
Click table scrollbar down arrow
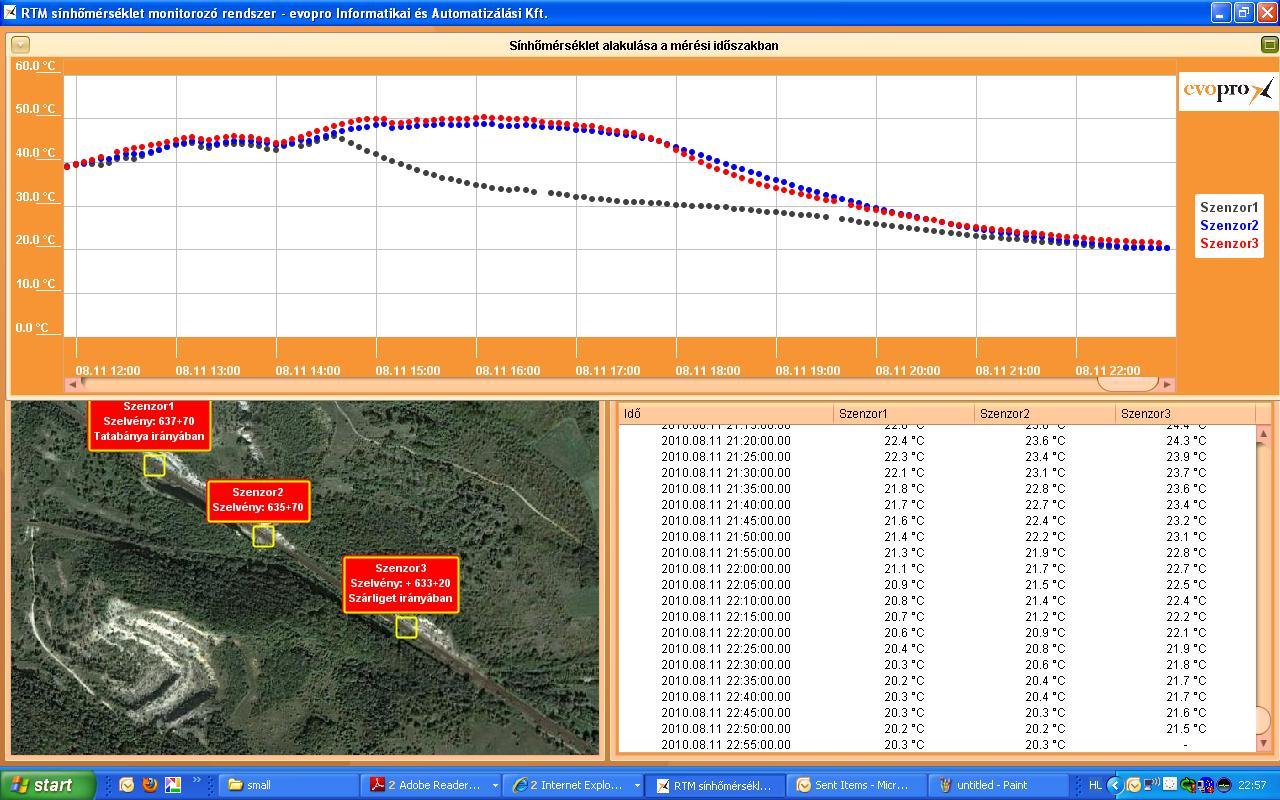pyautogui.click(x=1263, y=743)
